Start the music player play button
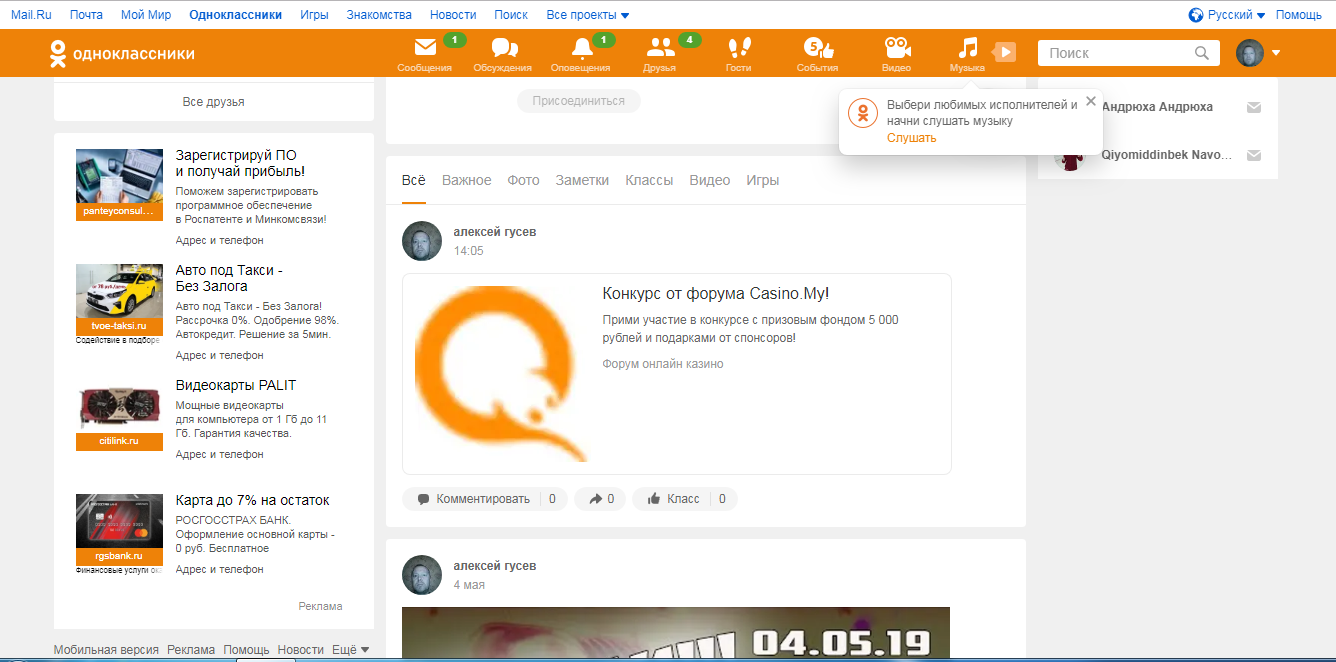The height and width of the screenshot is (662, 1336). pyautogui.click(x=1005, y=51)
